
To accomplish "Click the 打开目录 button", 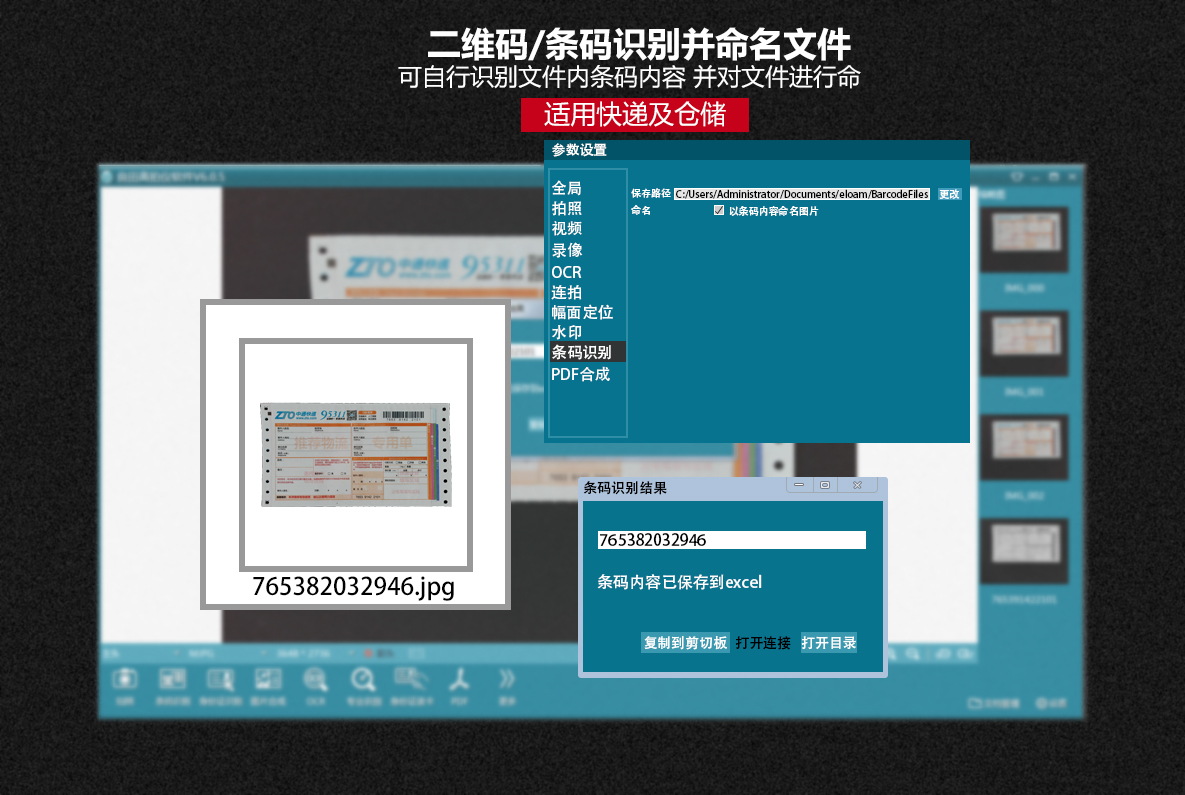I will click(x=829, y=643).
